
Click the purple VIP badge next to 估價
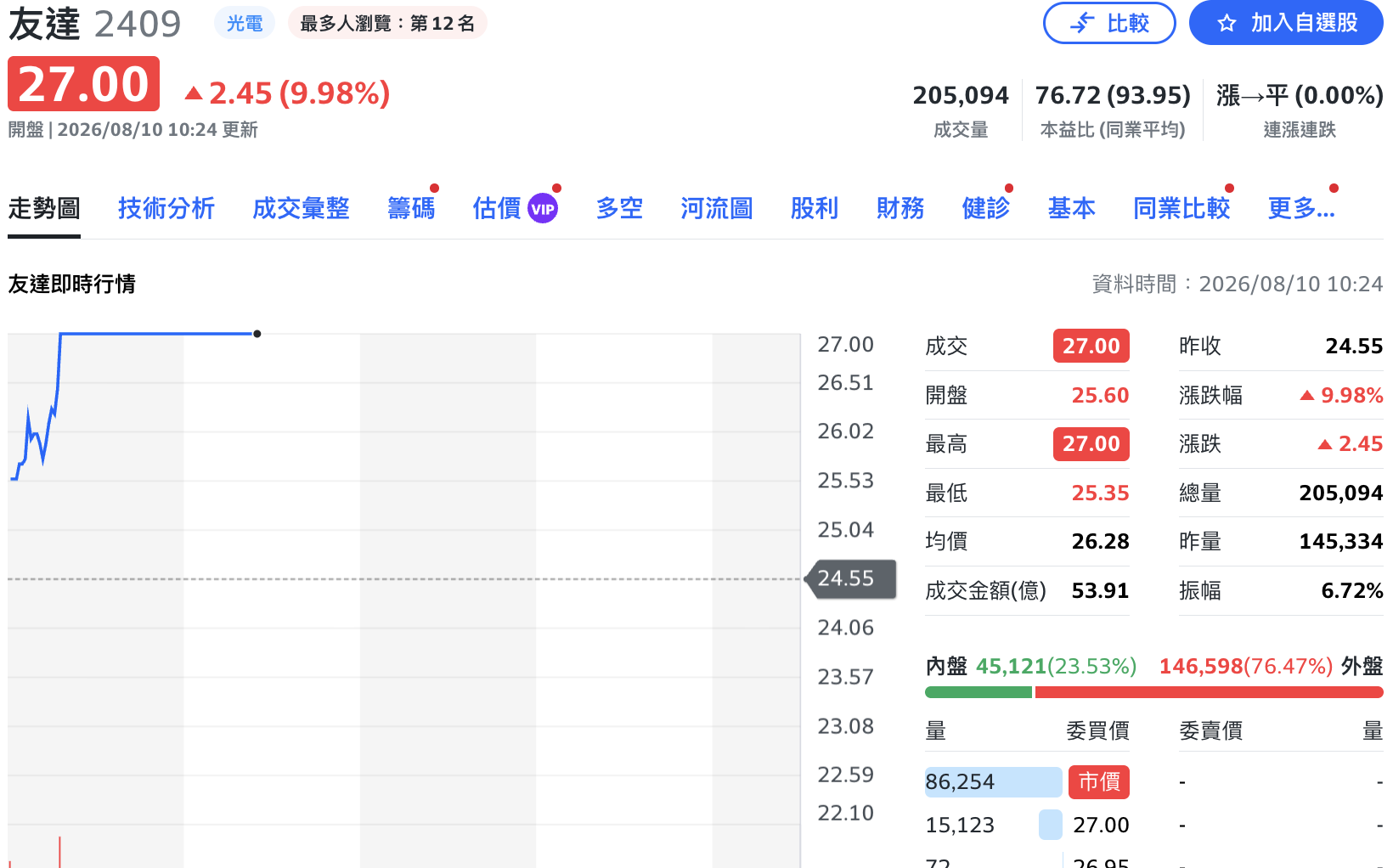[543, 208]
